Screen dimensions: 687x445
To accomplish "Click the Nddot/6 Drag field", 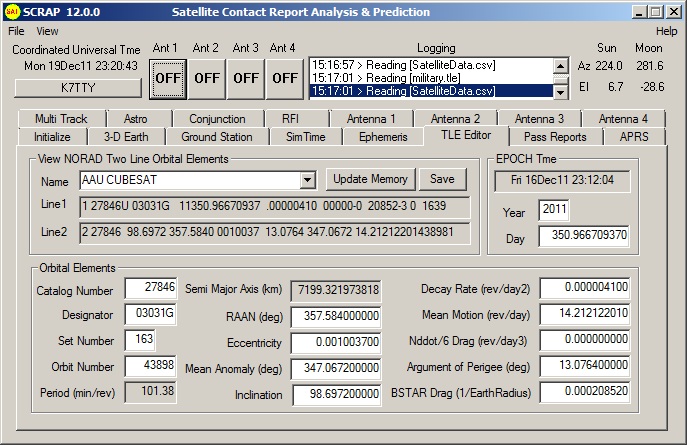I will click(585, 340).
